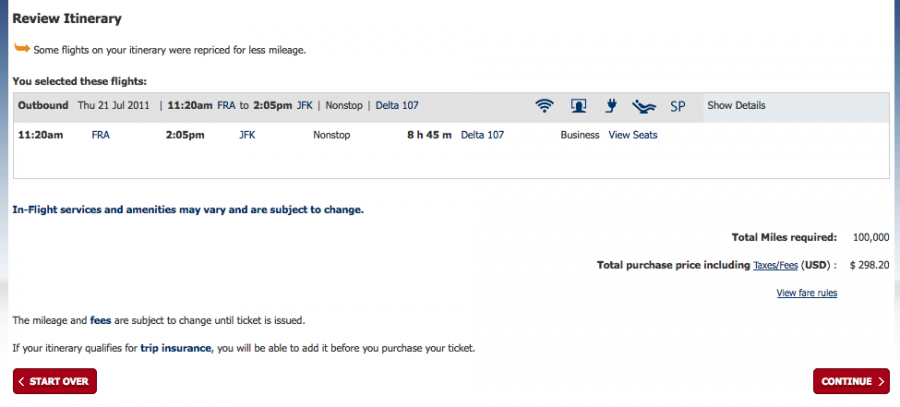The height and width of the screenshot is (407, 900).
Task: Click the fees link in notice
Action: 100,320
